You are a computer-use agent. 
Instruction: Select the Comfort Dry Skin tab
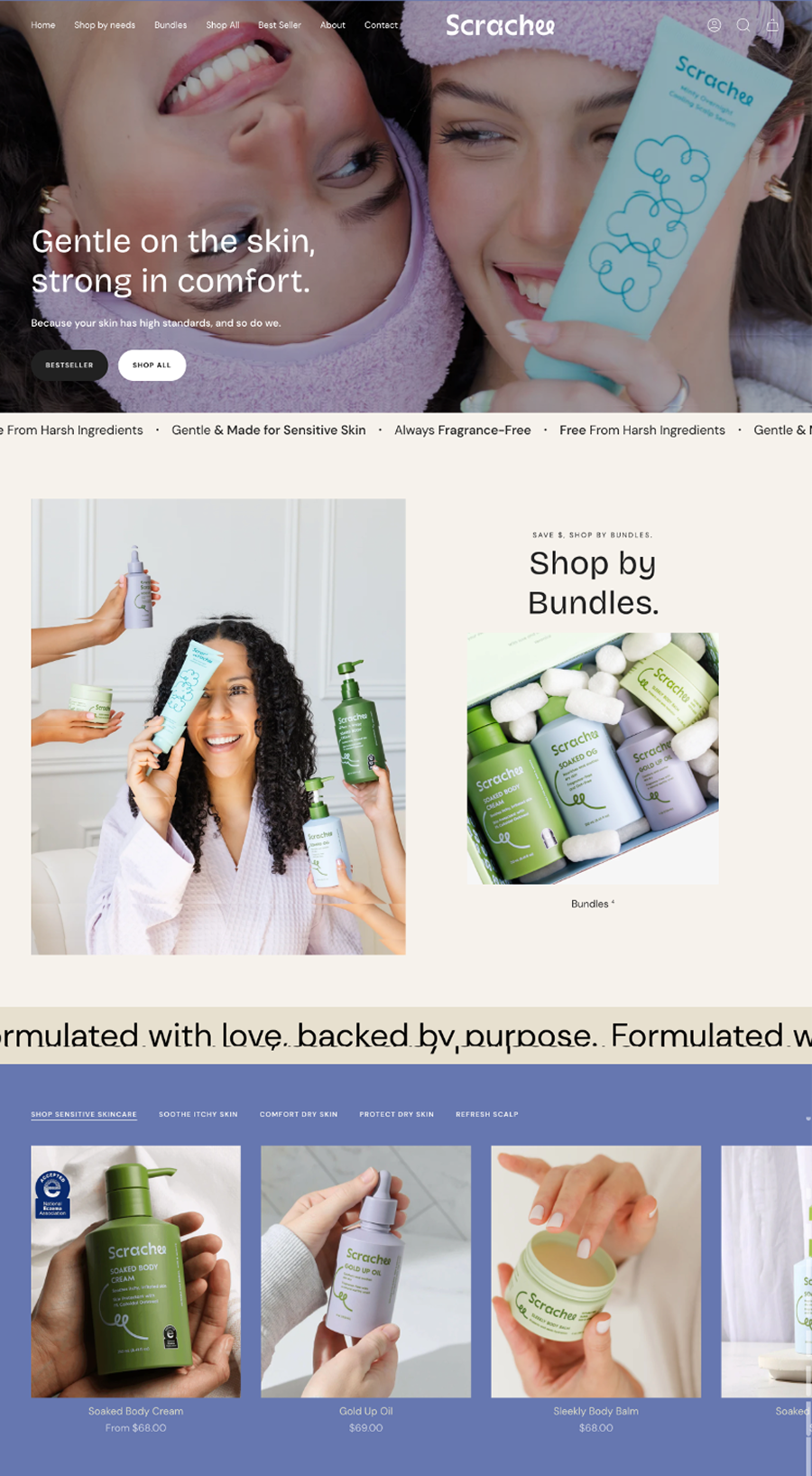tap(299, 1114)
